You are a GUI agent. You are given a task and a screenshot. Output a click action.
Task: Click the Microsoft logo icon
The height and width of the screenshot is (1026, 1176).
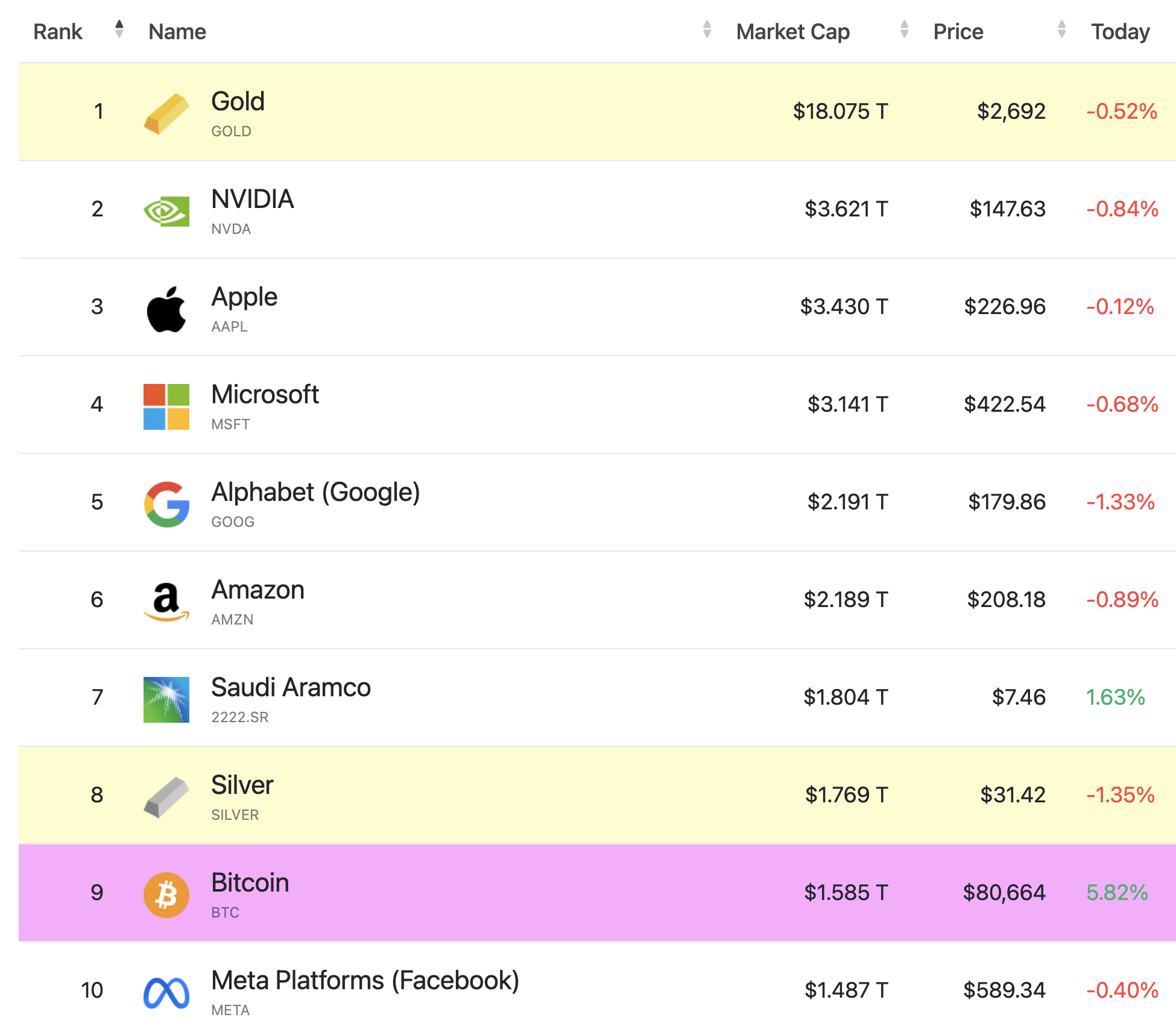(166, 406)
